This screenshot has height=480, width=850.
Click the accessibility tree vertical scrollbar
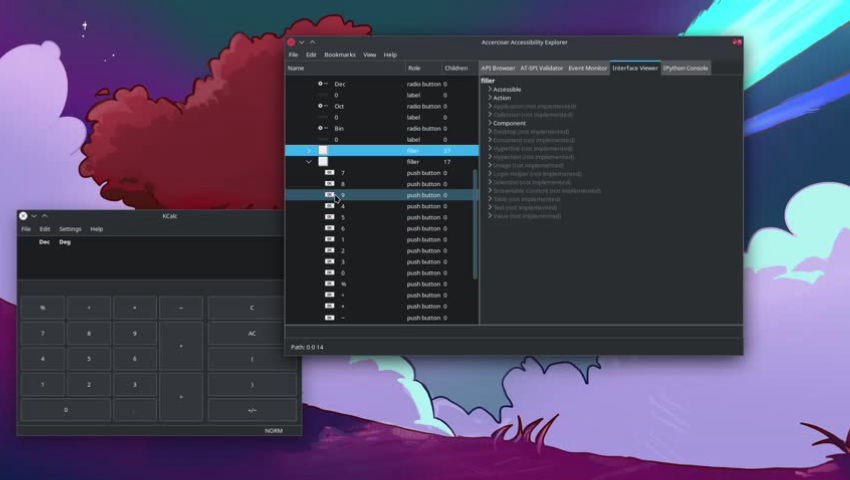click(x=475, y=225)
